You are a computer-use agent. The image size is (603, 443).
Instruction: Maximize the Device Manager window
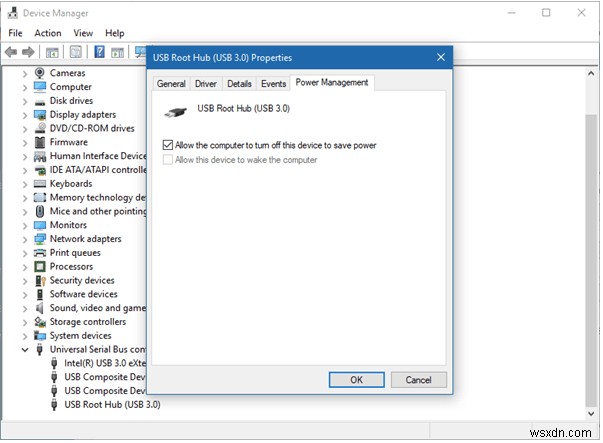point(546,13)
